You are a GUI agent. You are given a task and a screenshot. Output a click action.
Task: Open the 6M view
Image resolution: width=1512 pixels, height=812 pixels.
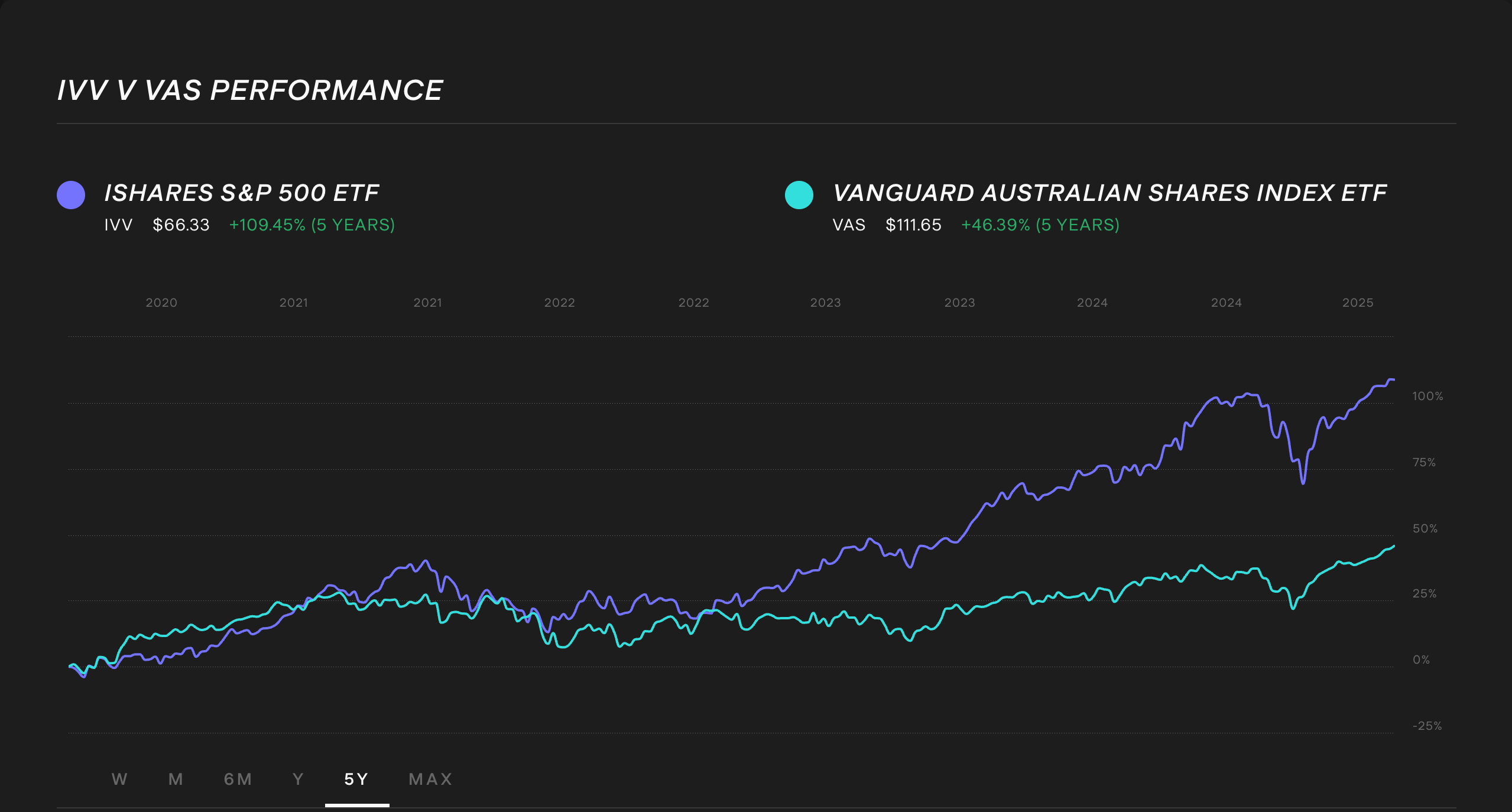pyautogui.click(x=238, y=779)
